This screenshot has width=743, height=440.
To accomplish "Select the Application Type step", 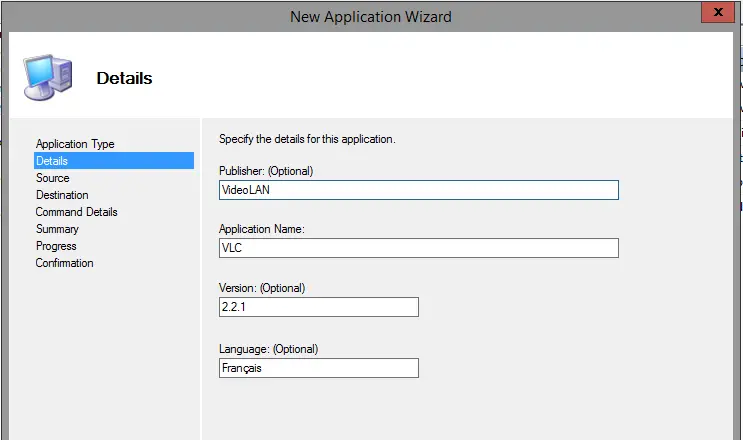I will coord(75,144).
